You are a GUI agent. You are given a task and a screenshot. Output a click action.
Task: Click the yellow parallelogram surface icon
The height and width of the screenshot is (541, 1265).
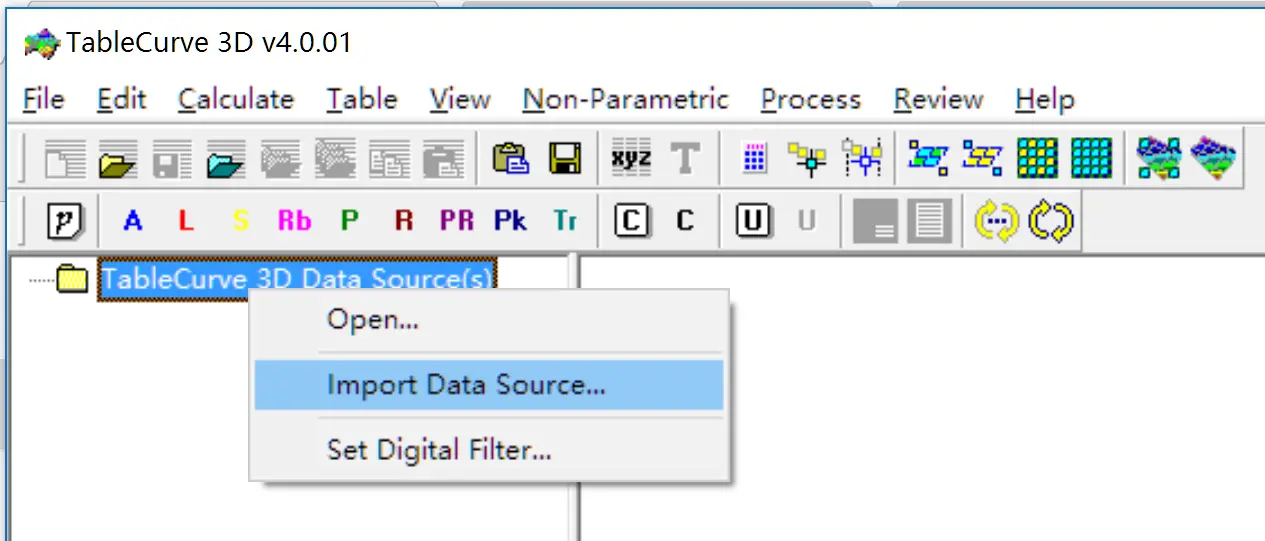click(983, 159)
